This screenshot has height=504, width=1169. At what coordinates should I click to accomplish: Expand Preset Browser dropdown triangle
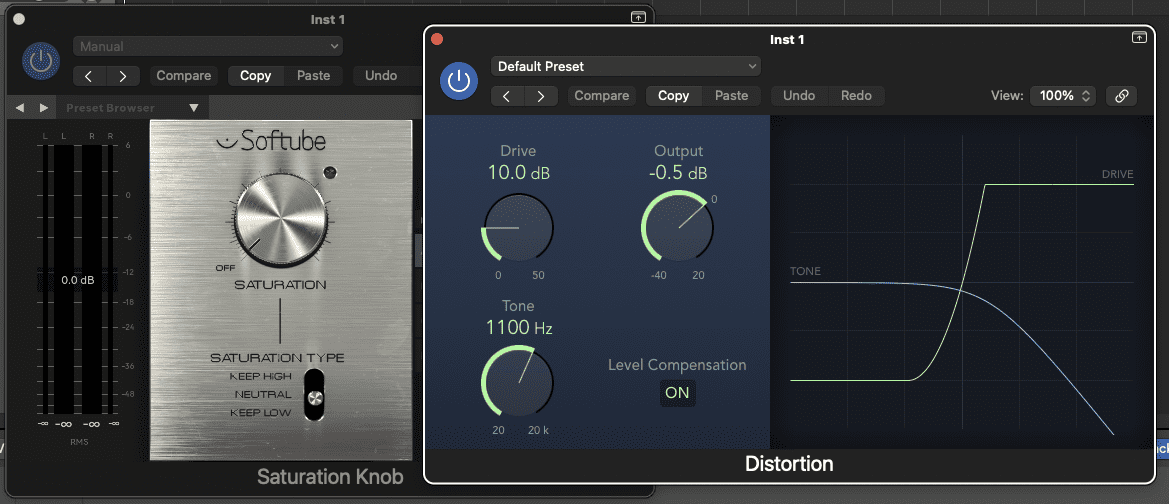point(194,108)
